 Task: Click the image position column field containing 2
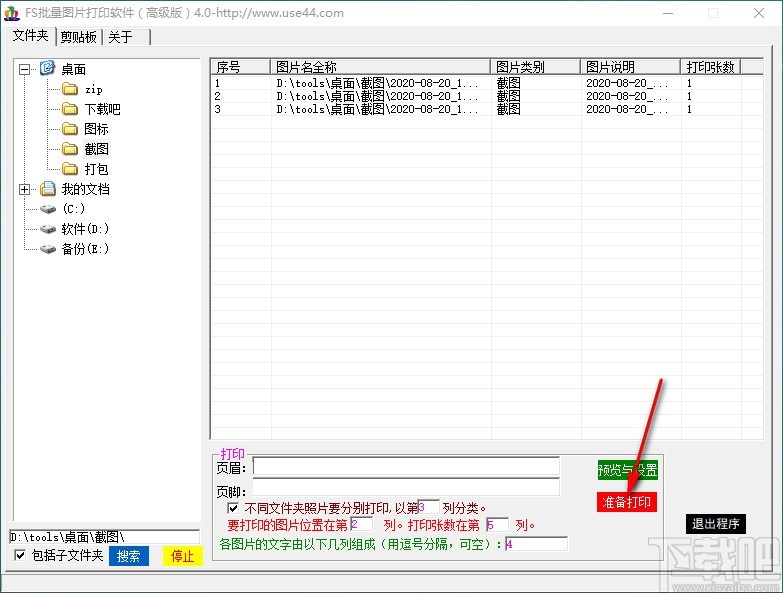tap(362, 525)
